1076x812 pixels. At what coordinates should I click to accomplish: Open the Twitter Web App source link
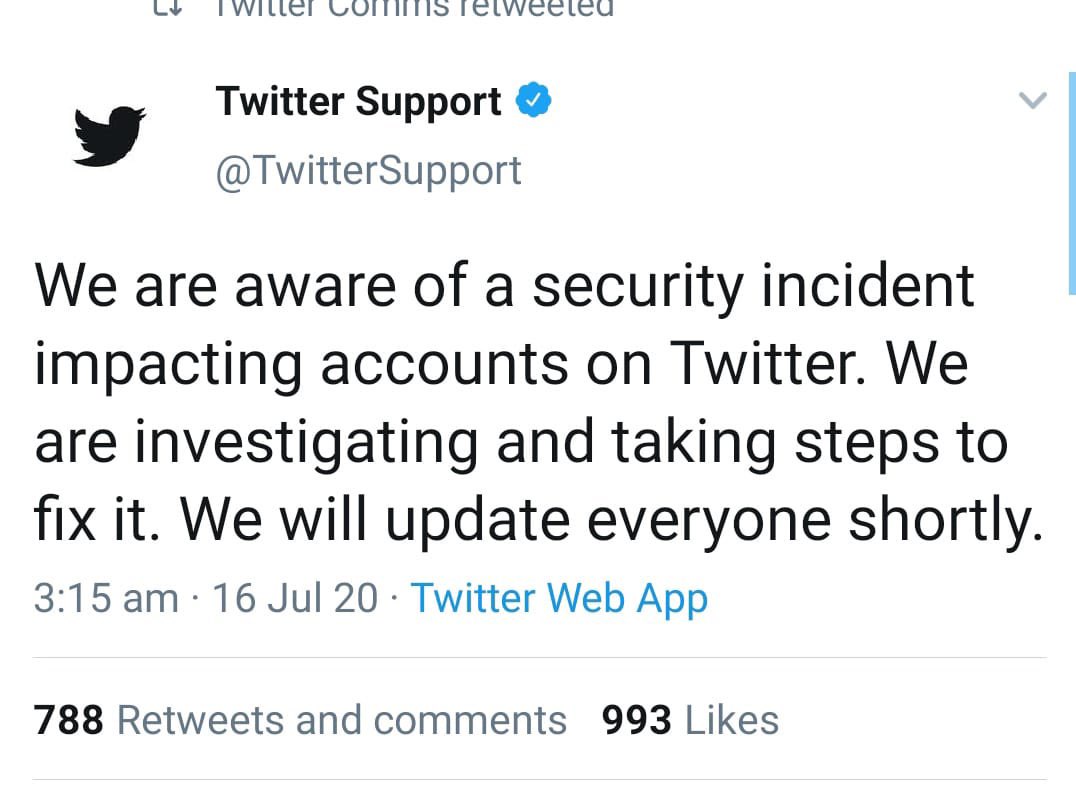click(559, 598)
